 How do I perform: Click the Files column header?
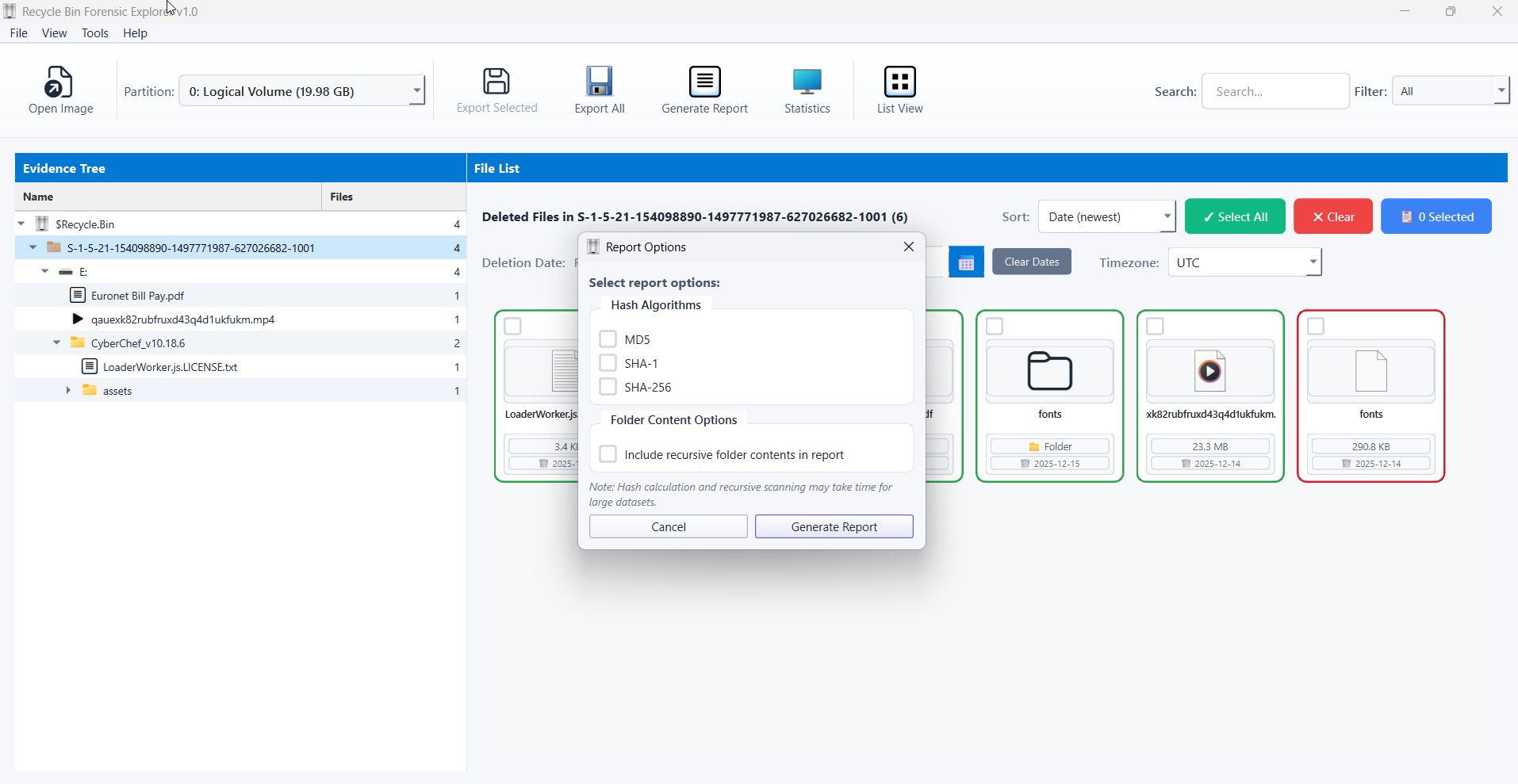393,197
